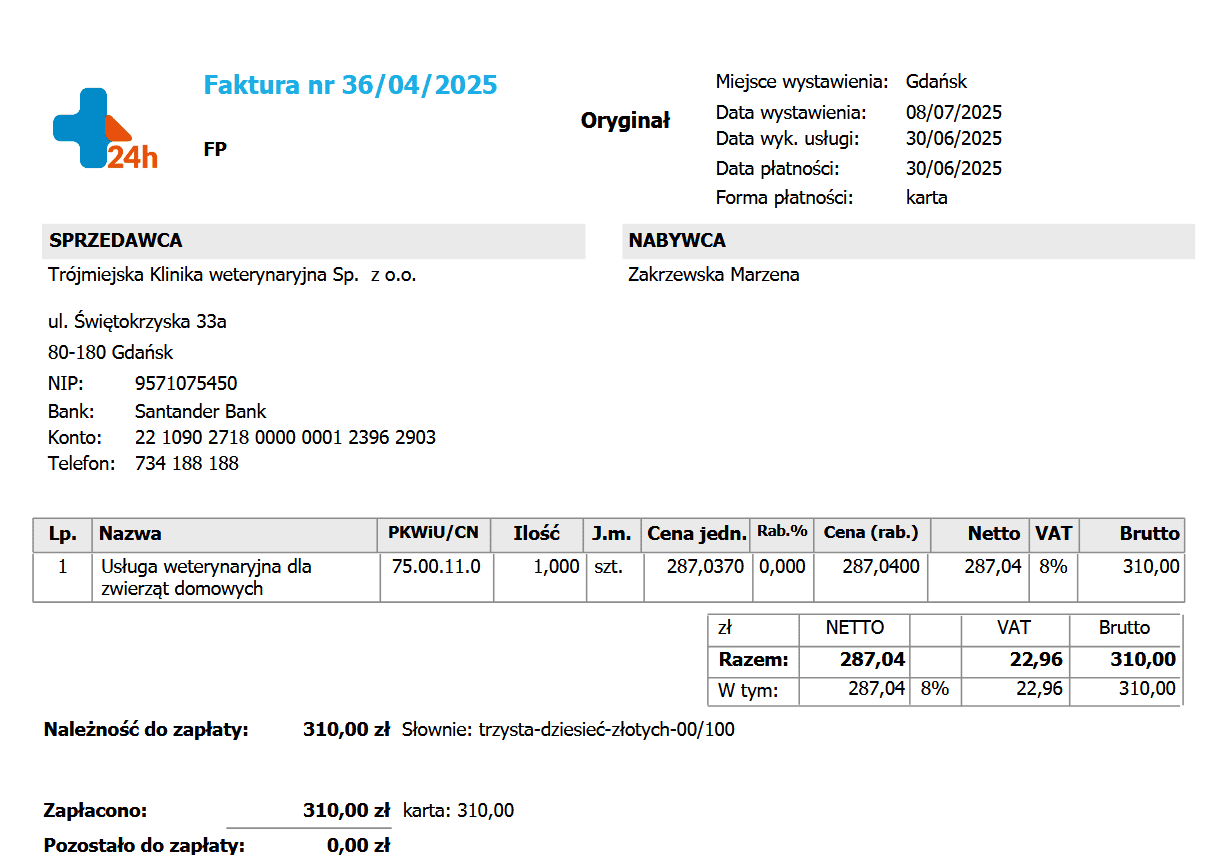Select "Gdańsk" value beside Miejsce wystawienia
1205x855 pixels.
click(936, 82)
